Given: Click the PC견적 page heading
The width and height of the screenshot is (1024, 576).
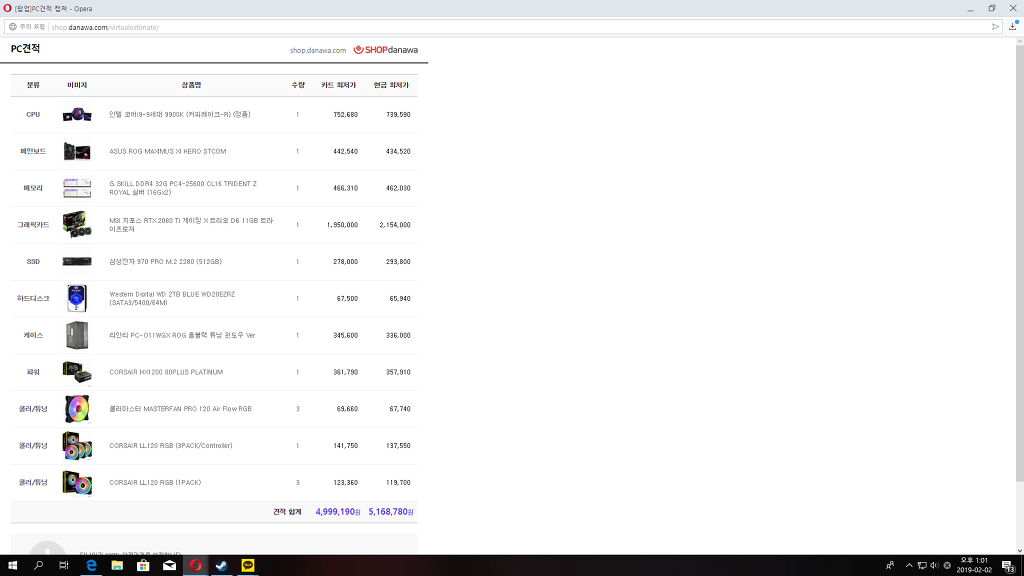Looking at the screenshot, I should 25,49.
